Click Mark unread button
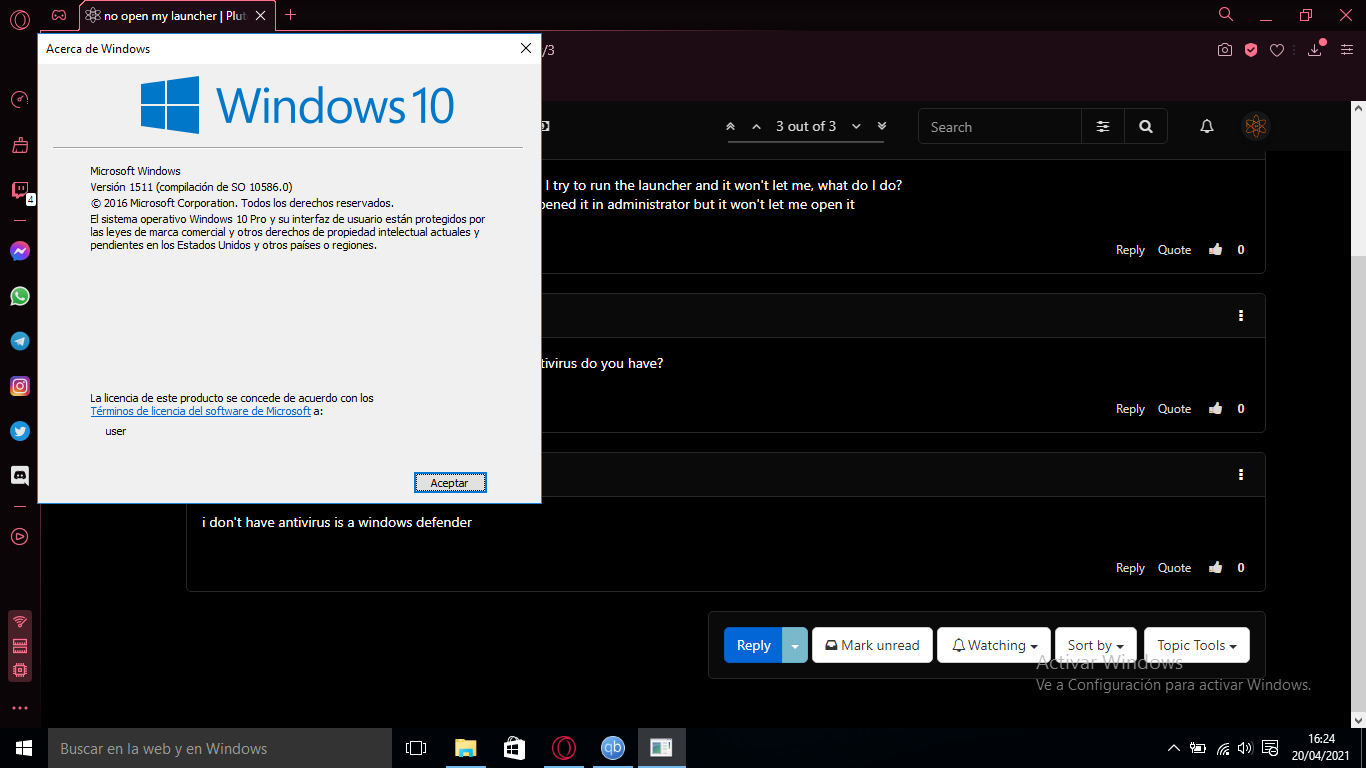 [x=872, y=645]
